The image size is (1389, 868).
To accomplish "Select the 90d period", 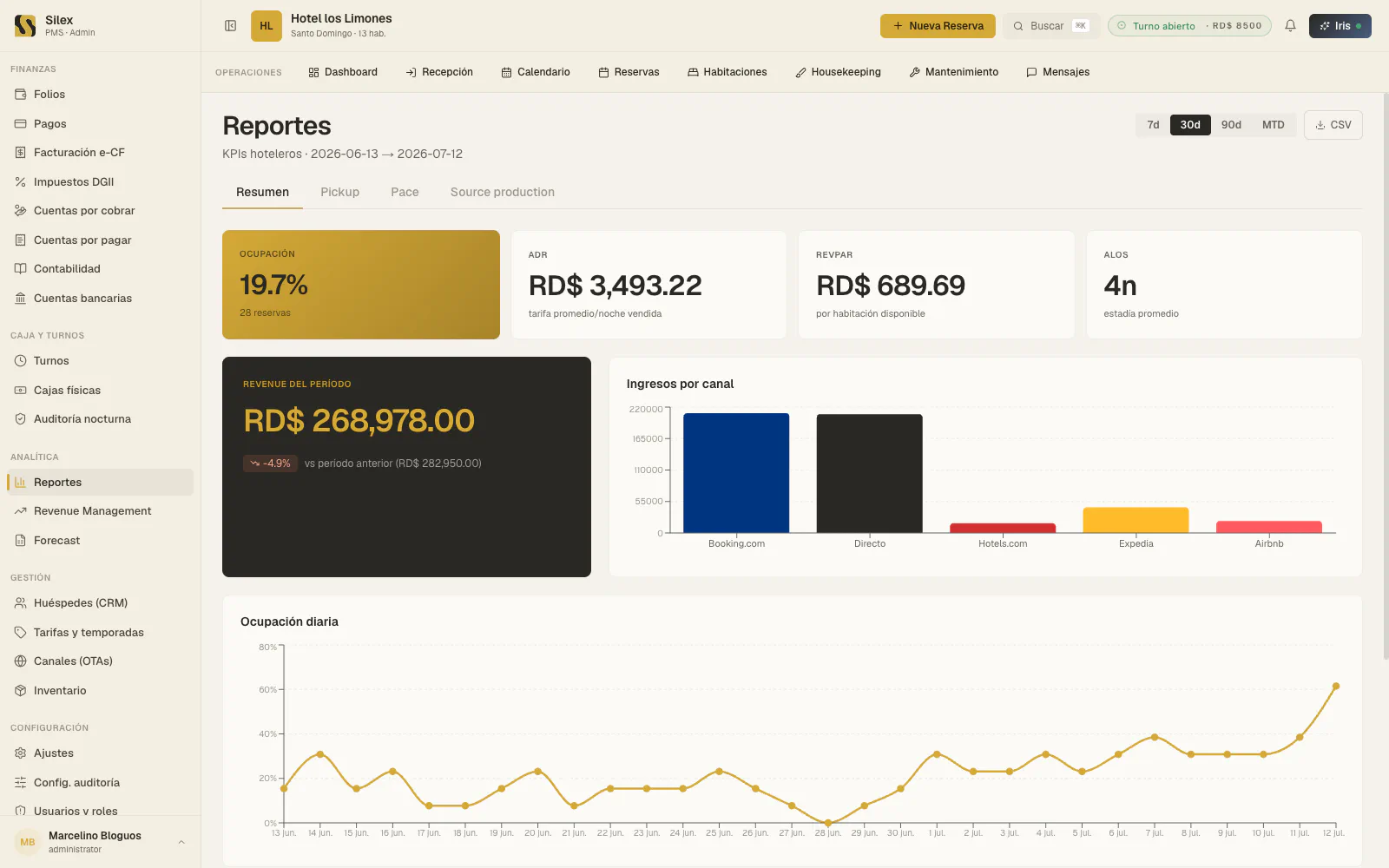I will click(1231, 125).
